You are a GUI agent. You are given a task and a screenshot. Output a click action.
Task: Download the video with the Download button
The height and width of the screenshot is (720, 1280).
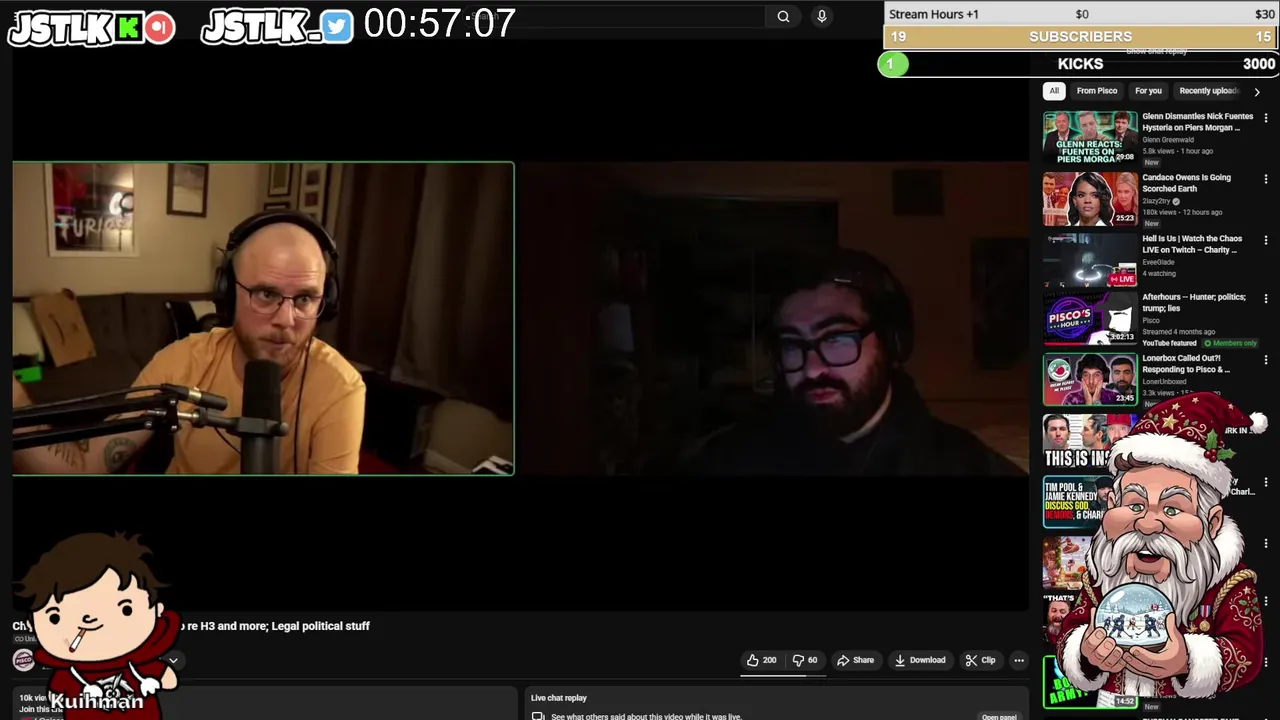[920, 660]
